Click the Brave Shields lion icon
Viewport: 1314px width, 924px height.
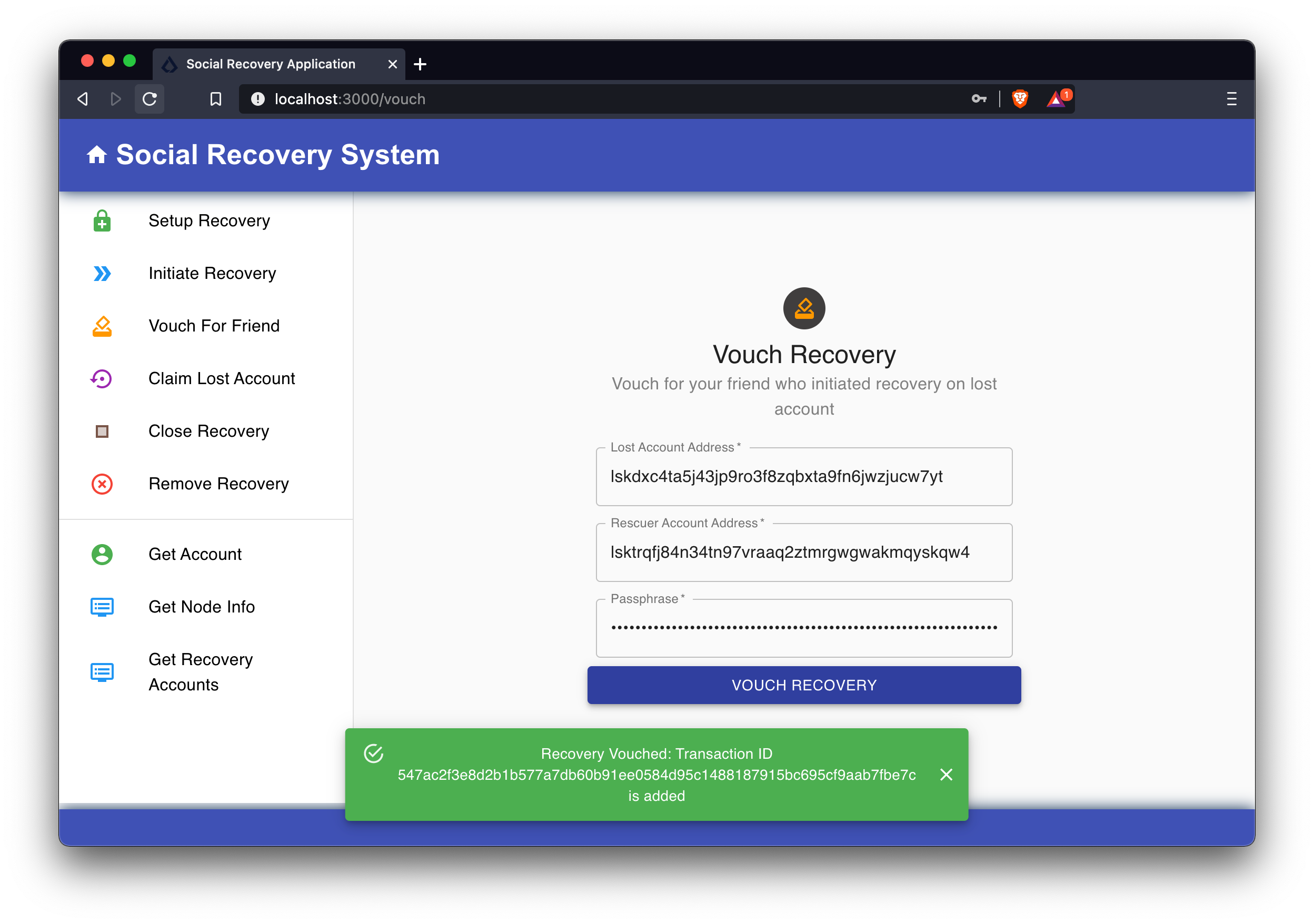1019,99
